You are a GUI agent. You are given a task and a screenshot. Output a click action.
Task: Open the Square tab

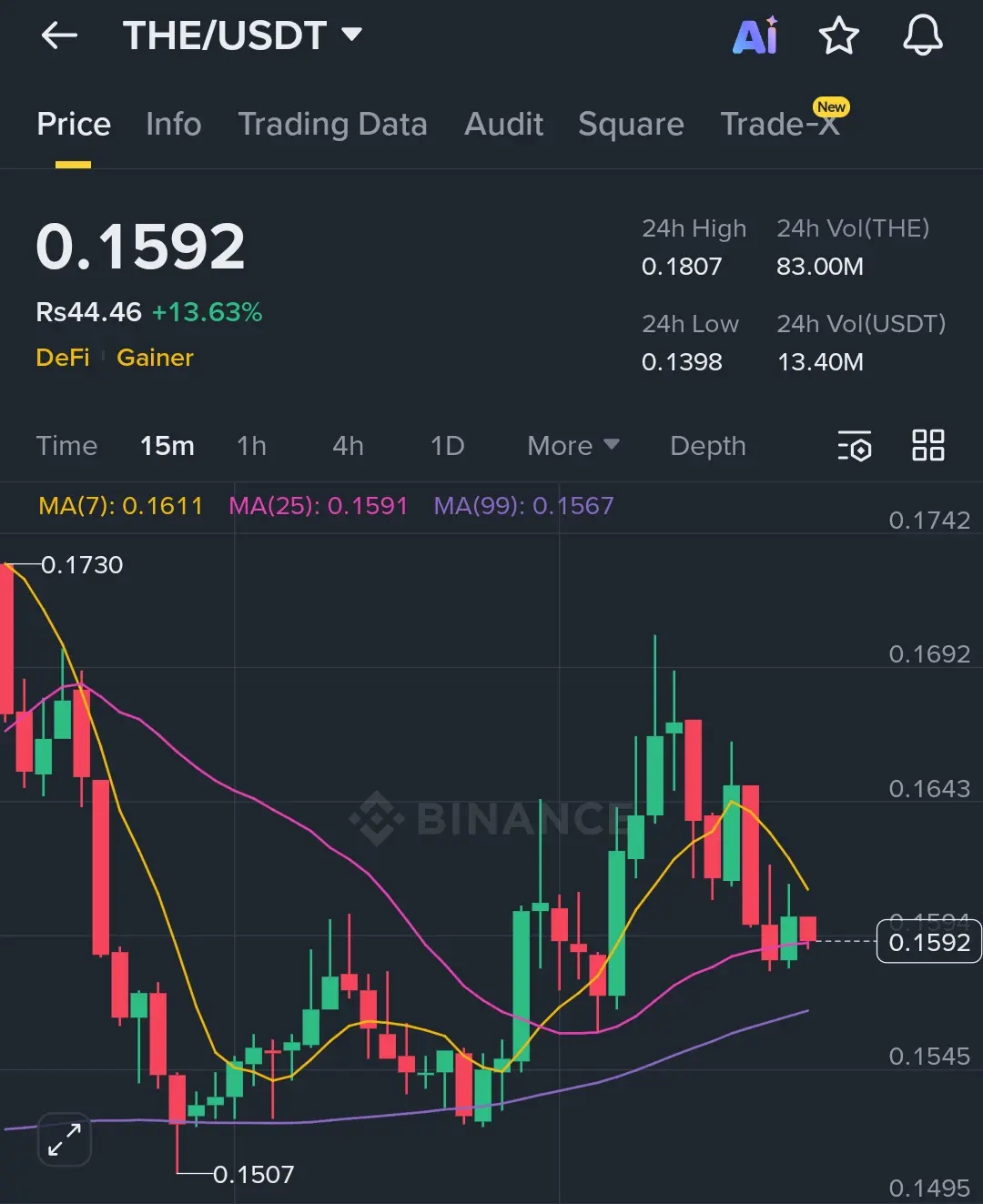(x=631, y=124)
